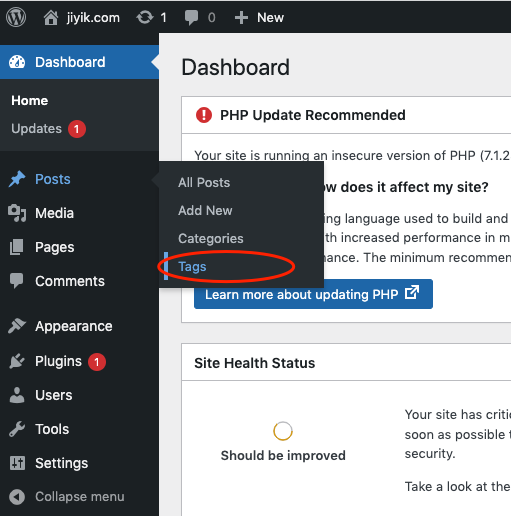Click the Dashboard gauge icon
511x516 pixels.
pos(17,62)
